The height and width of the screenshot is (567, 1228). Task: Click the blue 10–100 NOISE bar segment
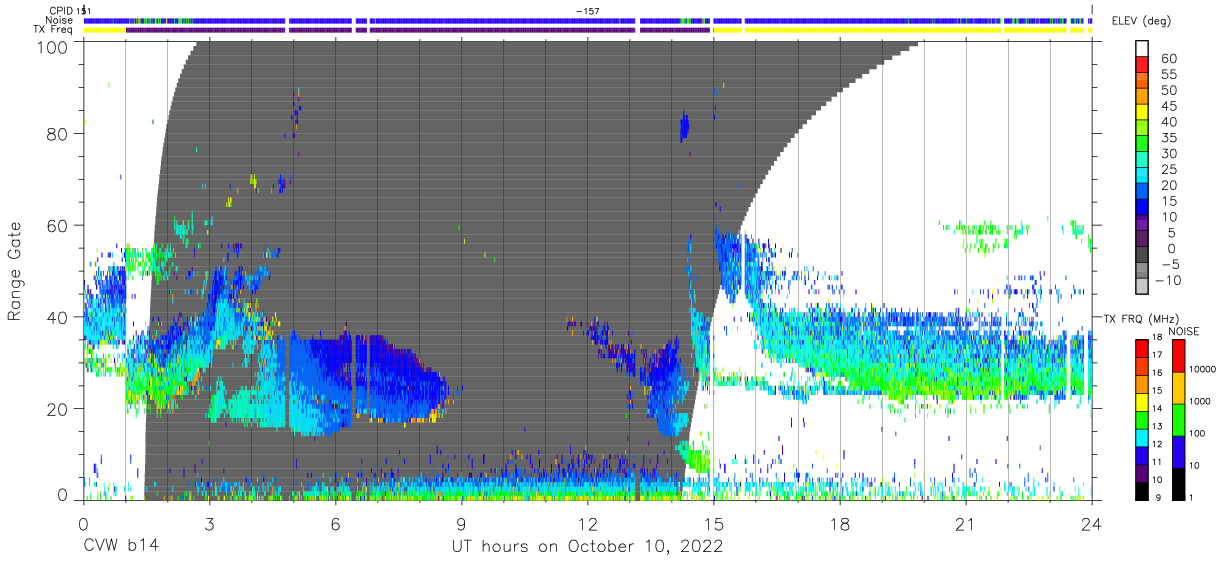point(1178,452)
